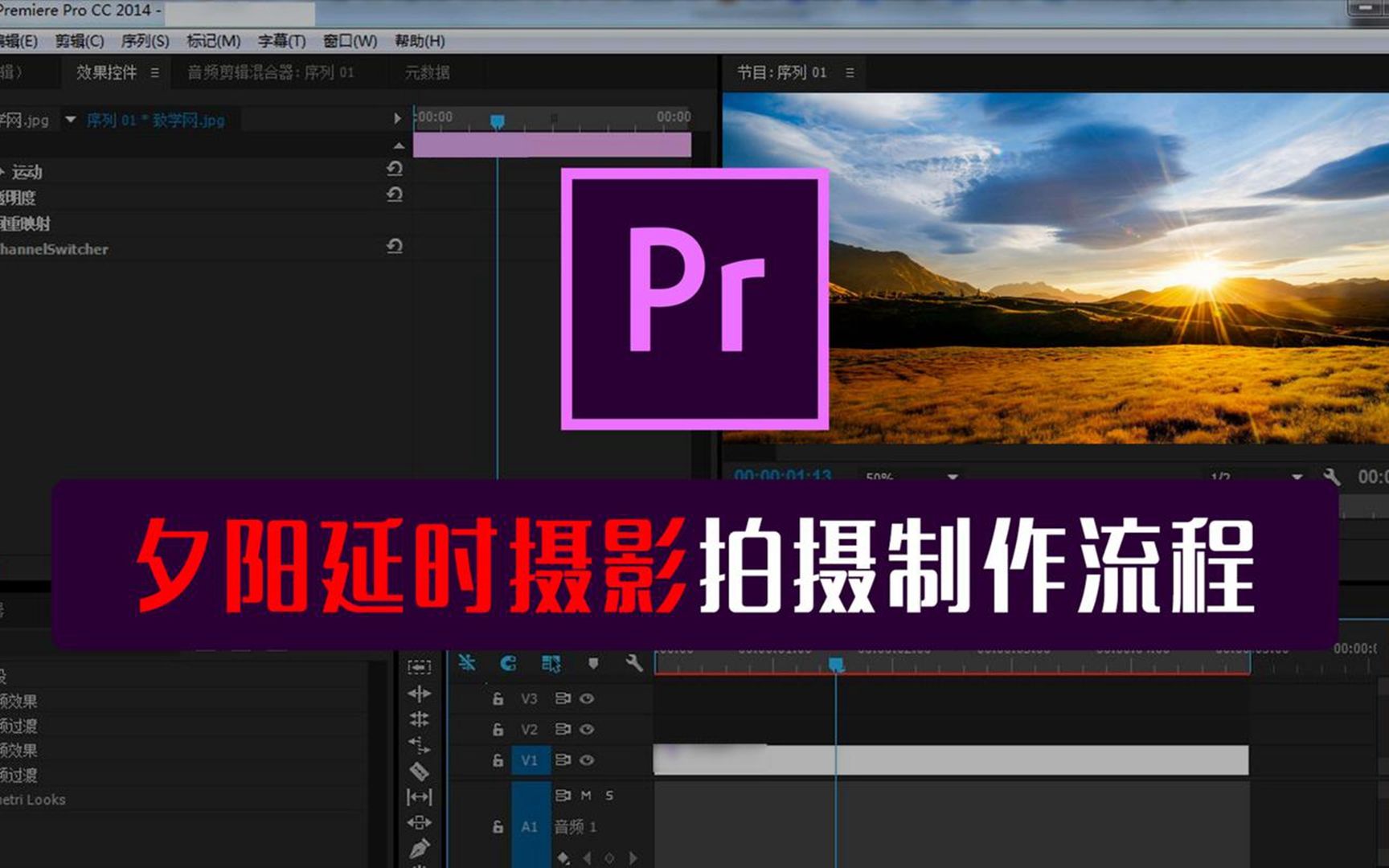The width and height of the screenshot is (1389, 868).
Task: Hide track V3 output with eye icon
Action: point(587,698)
